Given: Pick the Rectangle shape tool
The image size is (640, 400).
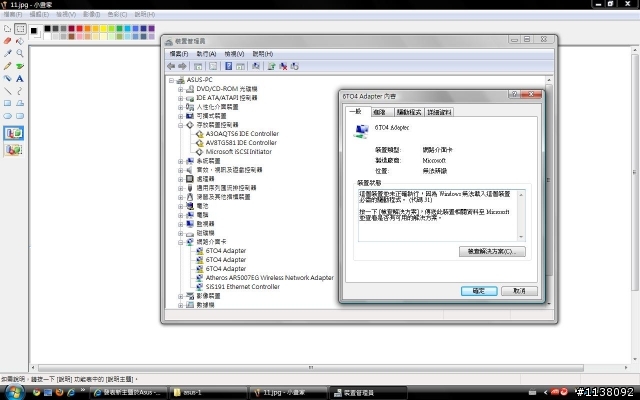Looking at the screenshot, I should (7, 103).
